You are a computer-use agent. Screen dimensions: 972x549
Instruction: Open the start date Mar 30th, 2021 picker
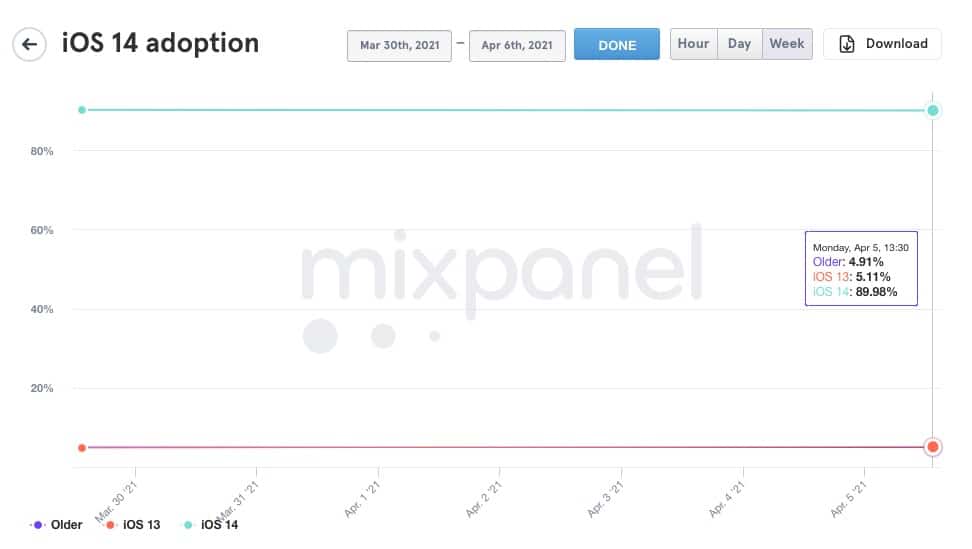tap(399, 46)
